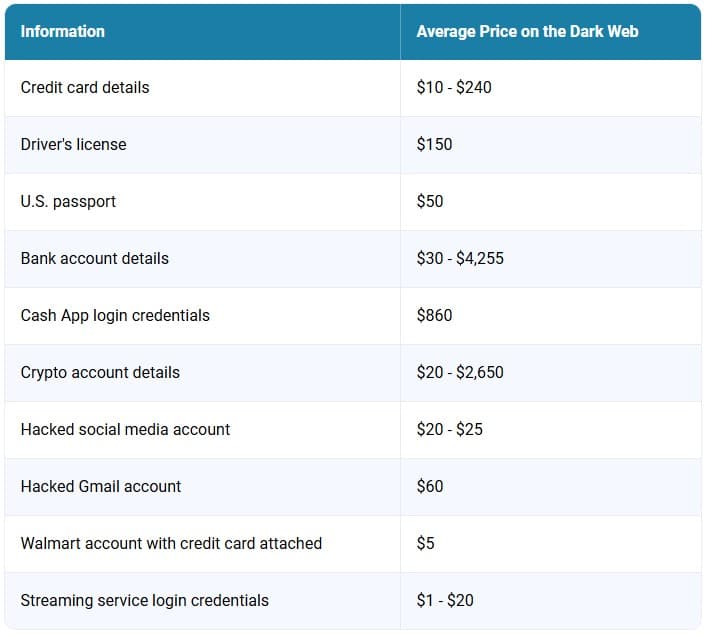Image resolution: width=708 pixels, height=636 pixels.
Task: Click the "$150" price value
Action: pyautogui.click(x=434, y=144)
